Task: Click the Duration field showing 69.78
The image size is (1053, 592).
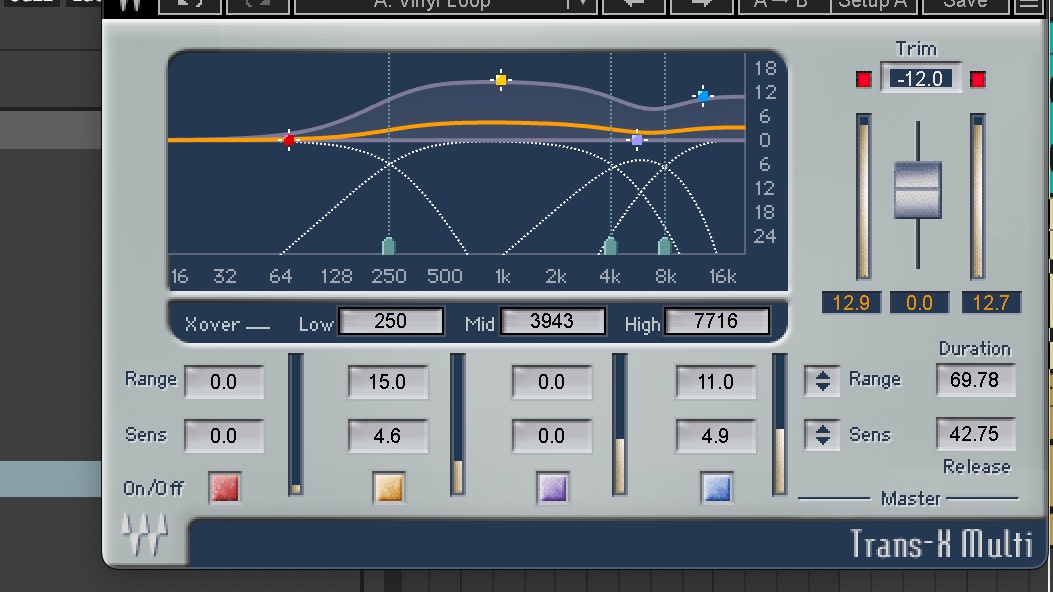Action: click(x=975, y=380)
